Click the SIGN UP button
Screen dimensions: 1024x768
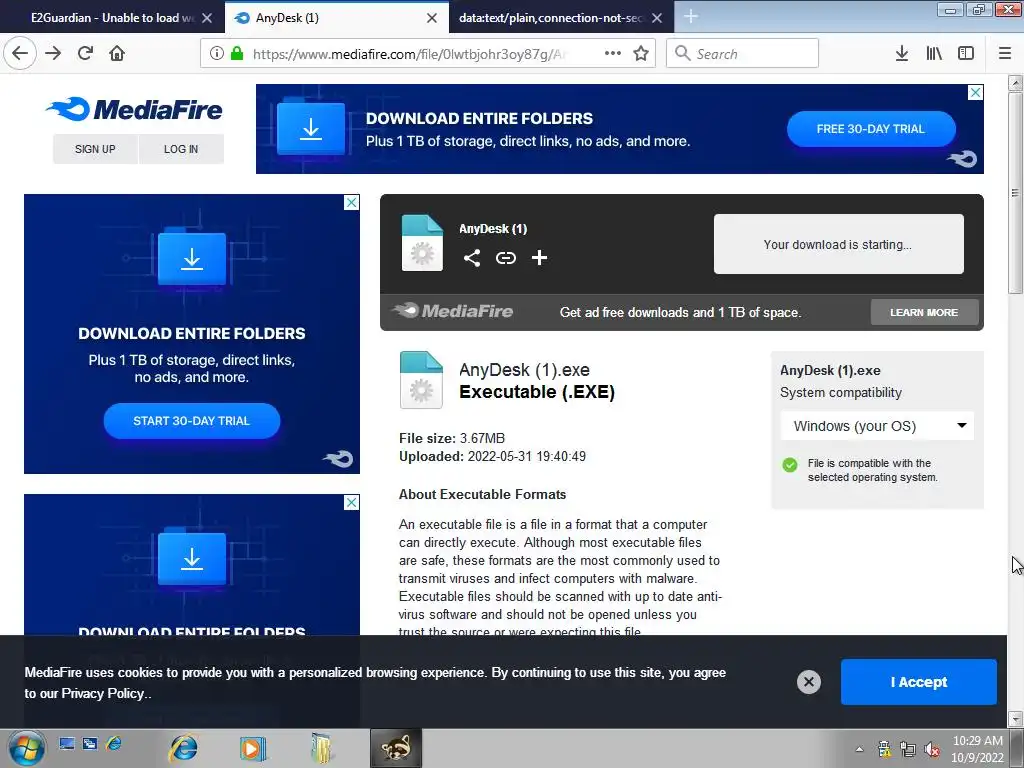click(x=95, y=149)
